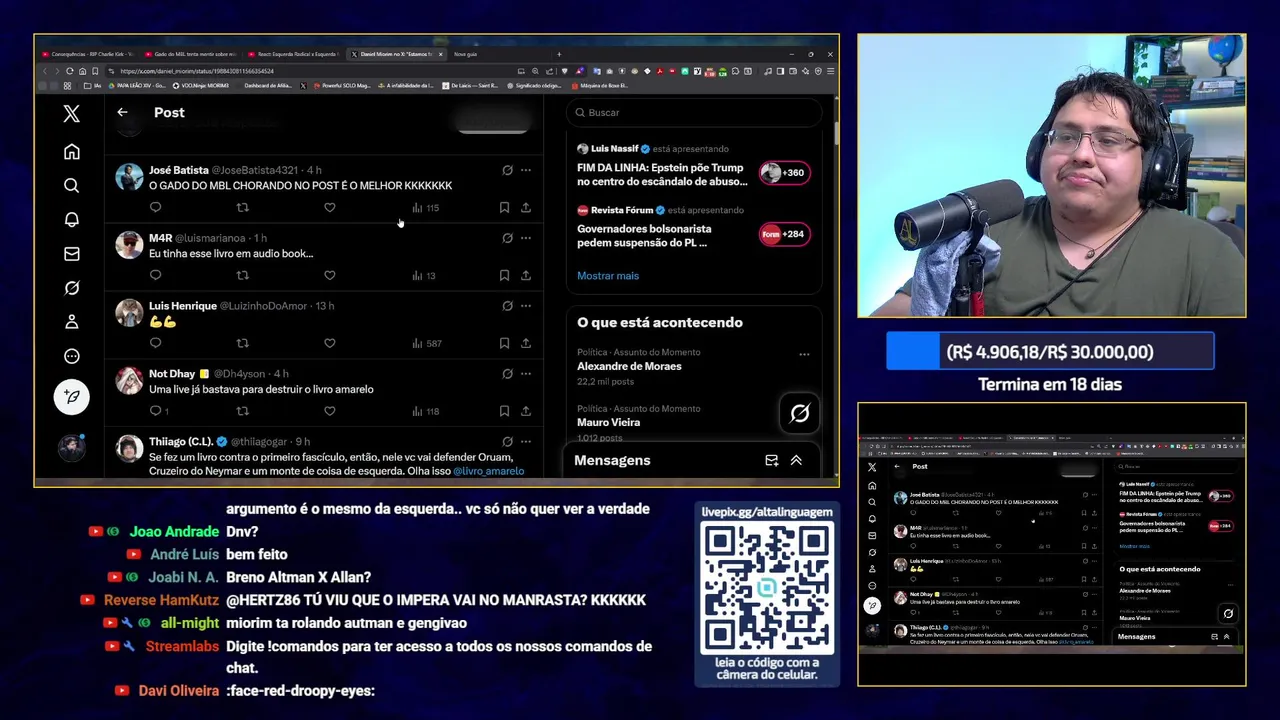This screenshot has height=720, width=1280.
Task: Bookmark M4R's post
Action: 504,276
